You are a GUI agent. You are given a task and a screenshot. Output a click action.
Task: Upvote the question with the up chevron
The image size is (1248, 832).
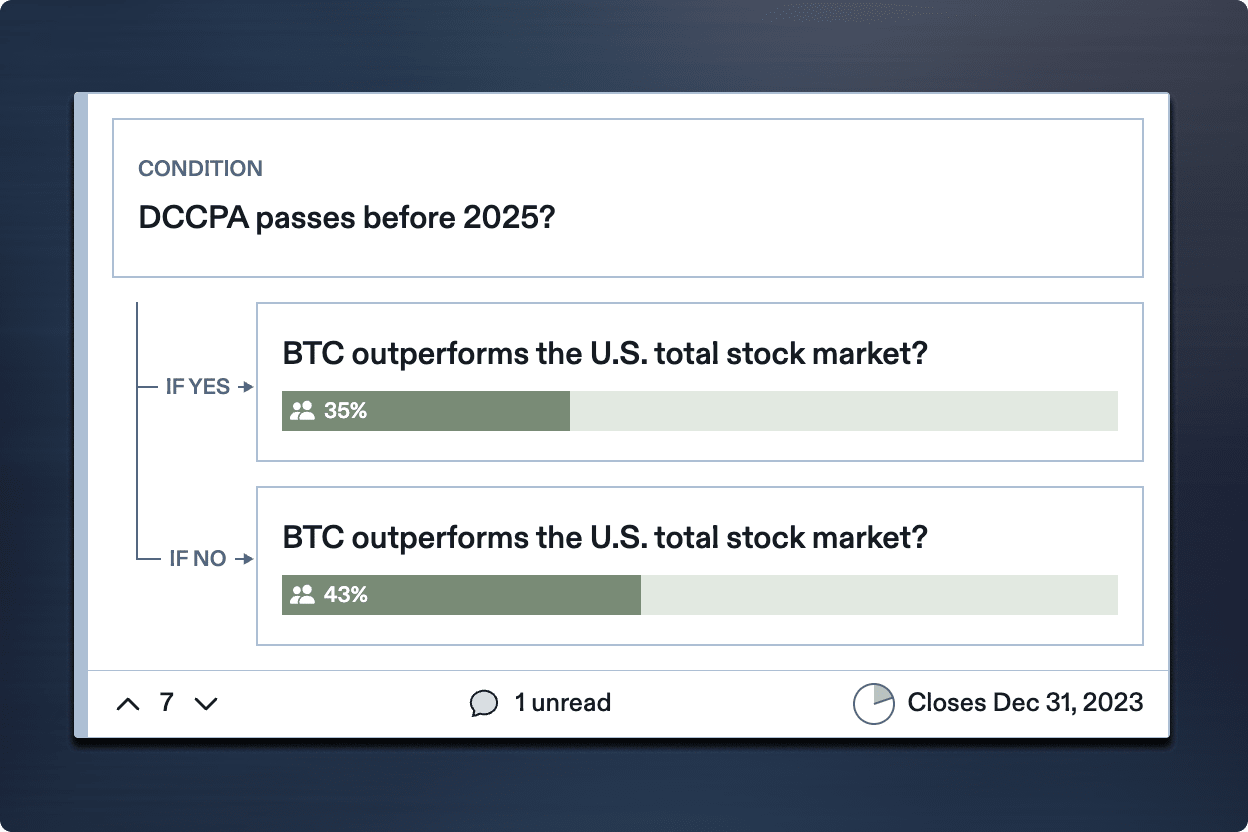(128, 704)
